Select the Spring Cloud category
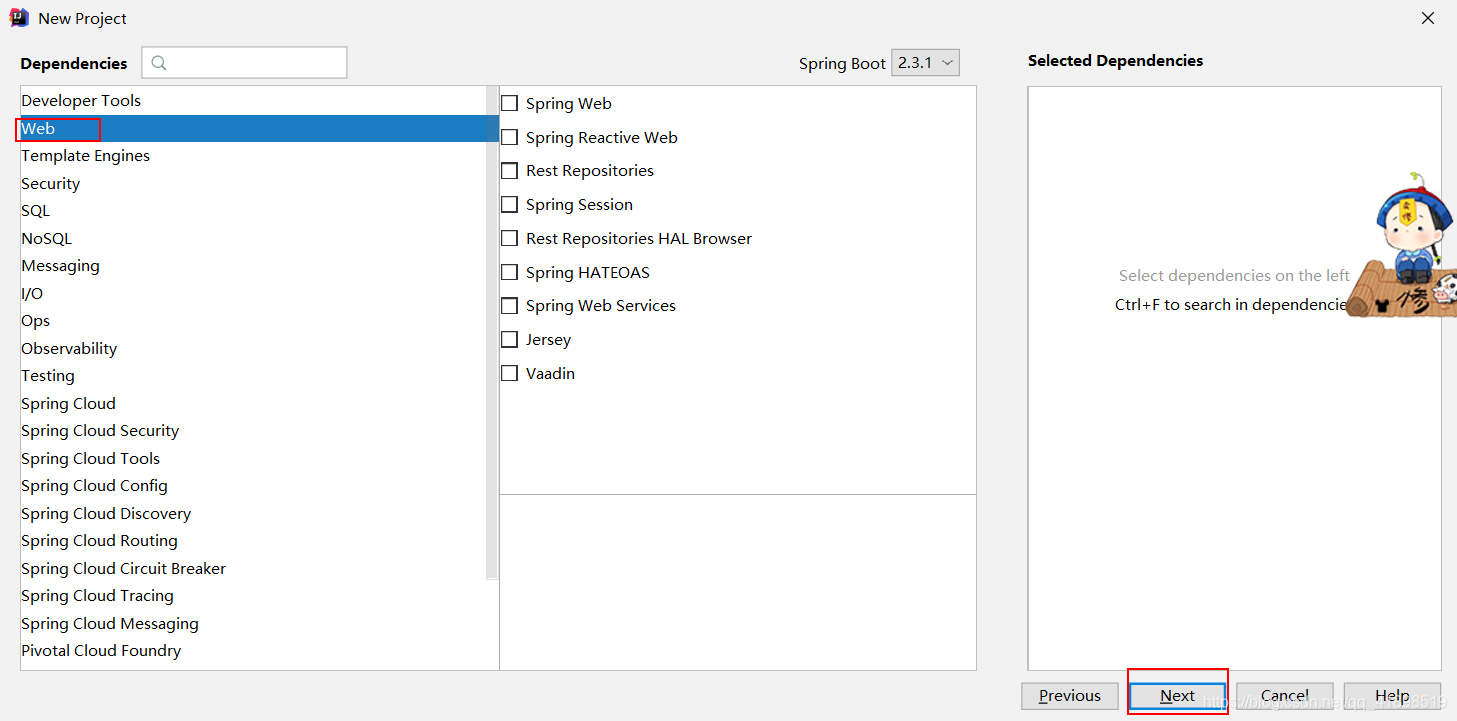Viewport: 1457px width, 721px height. pyautogui.click(x=254, y=403)
